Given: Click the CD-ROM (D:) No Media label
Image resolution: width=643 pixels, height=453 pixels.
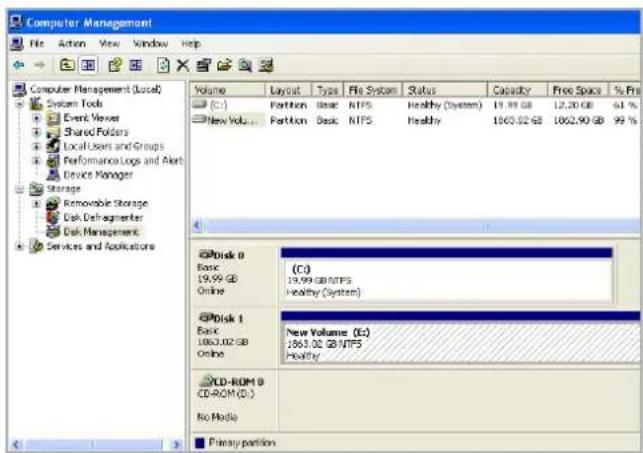Looking at the screenshot, I should click(x=234, y=400).
